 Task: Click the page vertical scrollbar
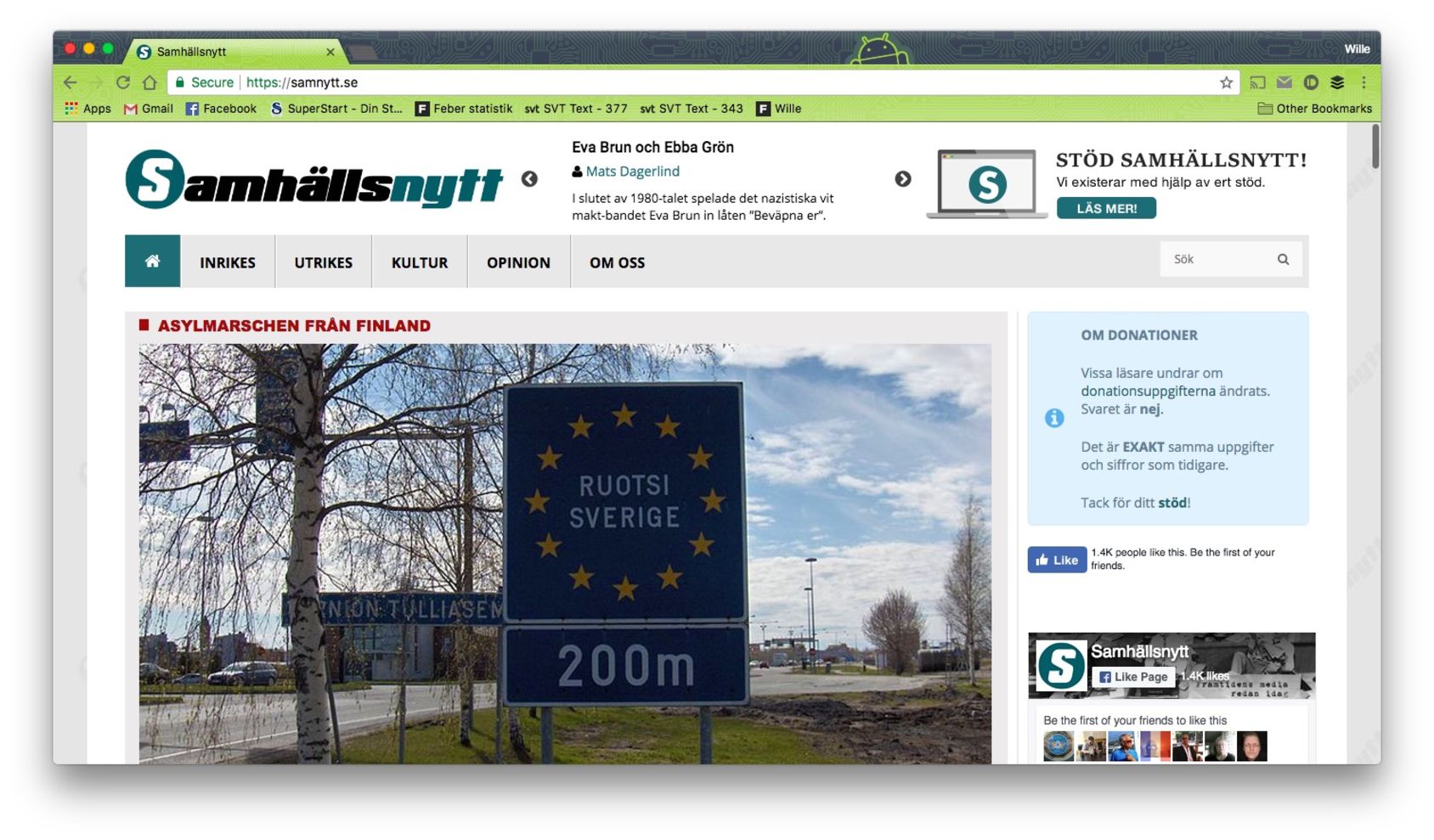click(1375, 146)
